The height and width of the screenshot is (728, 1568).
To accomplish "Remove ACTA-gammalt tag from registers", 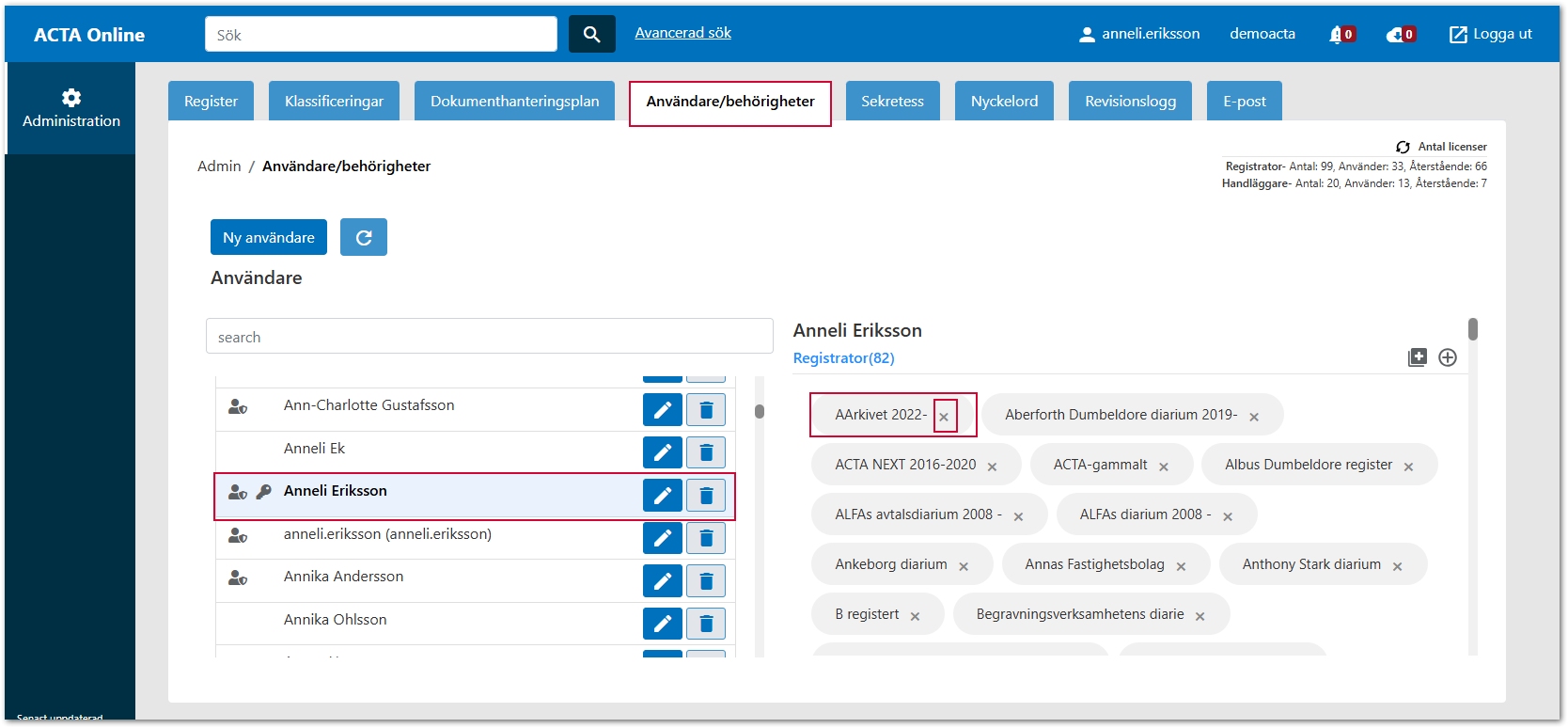I will click(x=1164, y=467).
